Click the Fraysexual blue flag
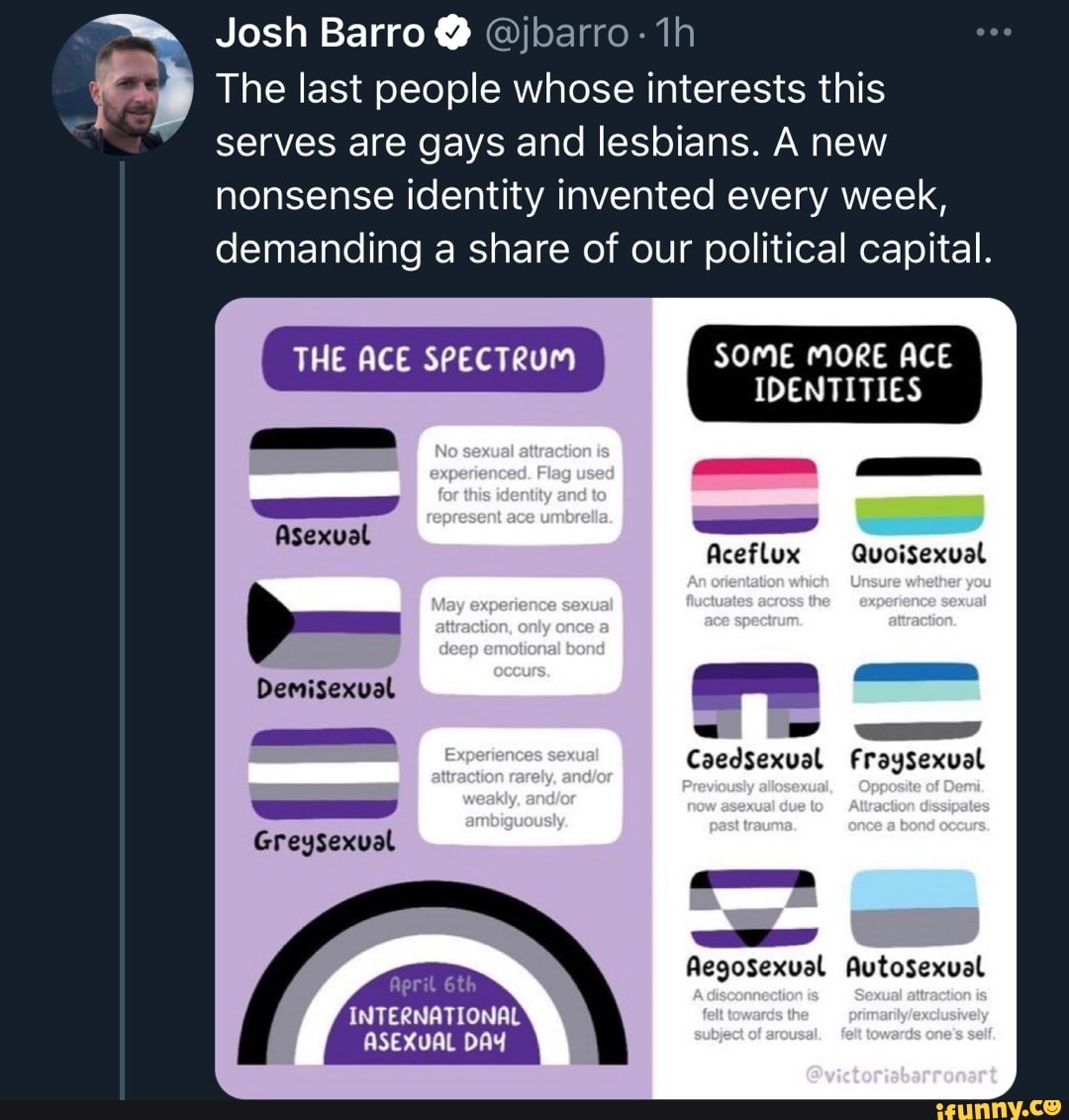Screen dimensions: 1069x1120 click(917, 701)
